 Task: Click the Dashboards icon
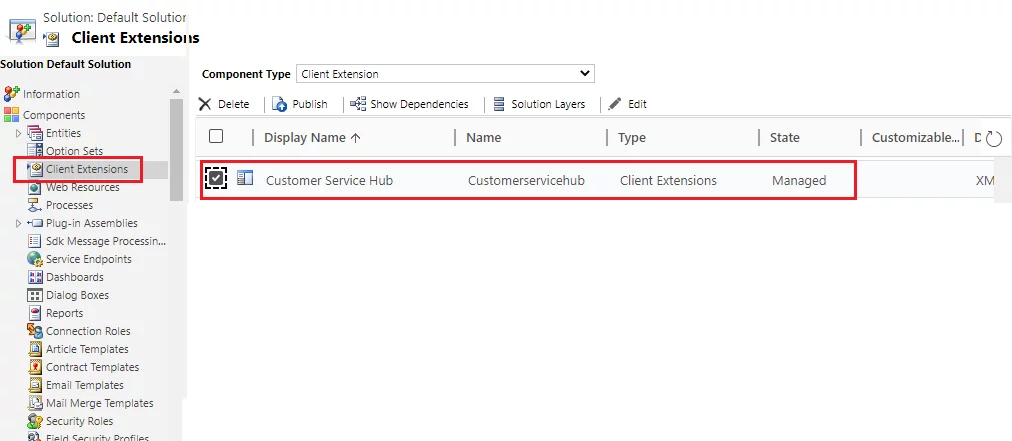coord(35,278)
